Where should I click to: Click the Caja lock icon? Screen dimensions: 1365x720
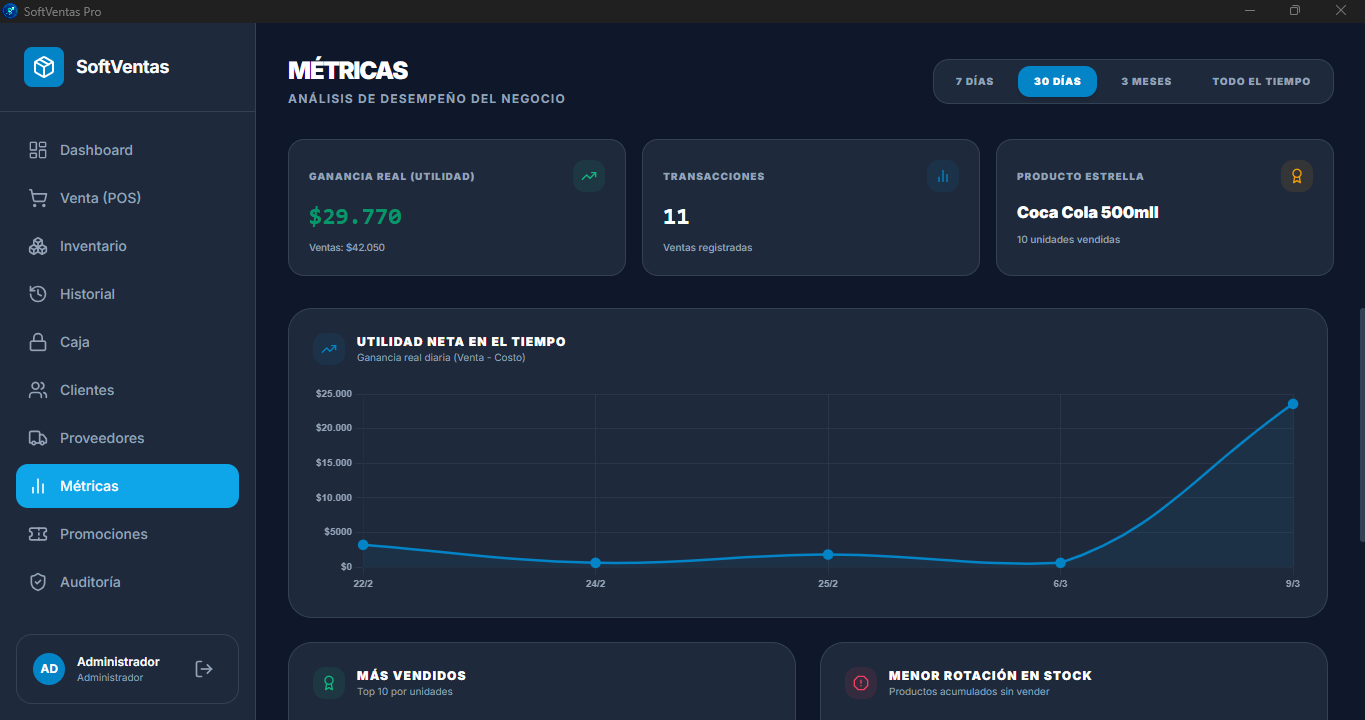[38, 341]
